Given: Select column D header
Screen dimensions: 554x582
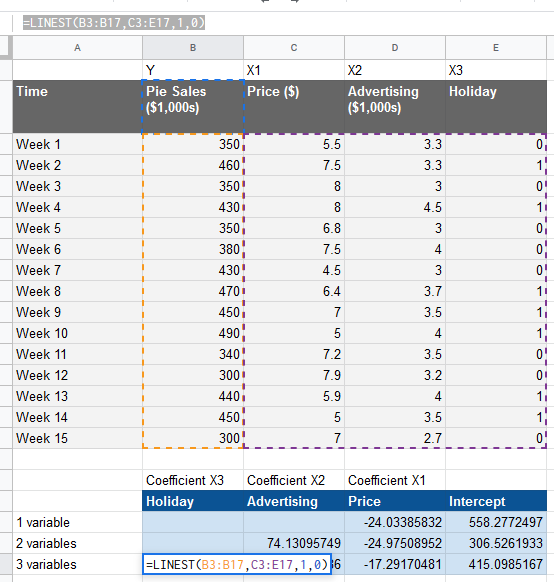Looking at the screenshot, I should coord(394,48).
